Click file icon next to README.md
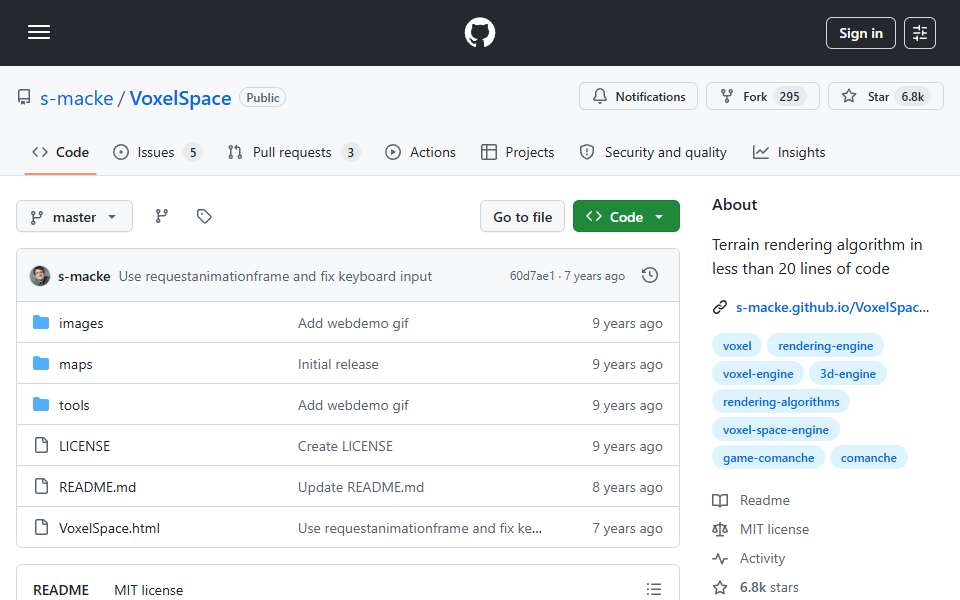The image size is (960, 600). tap(41, 487)
